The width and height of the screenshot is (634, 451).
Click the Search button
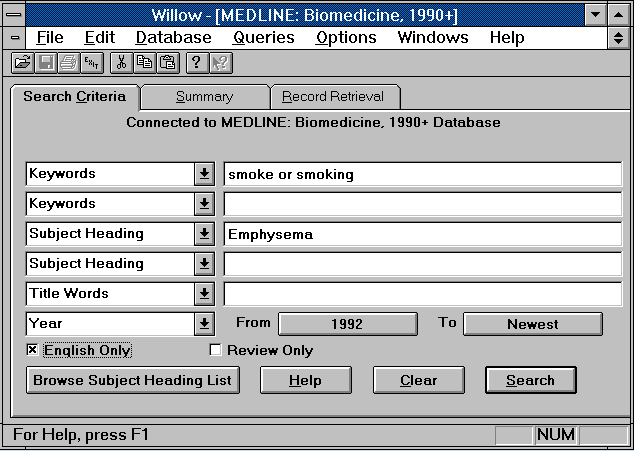pyautogui.click(x=530, y=380)
